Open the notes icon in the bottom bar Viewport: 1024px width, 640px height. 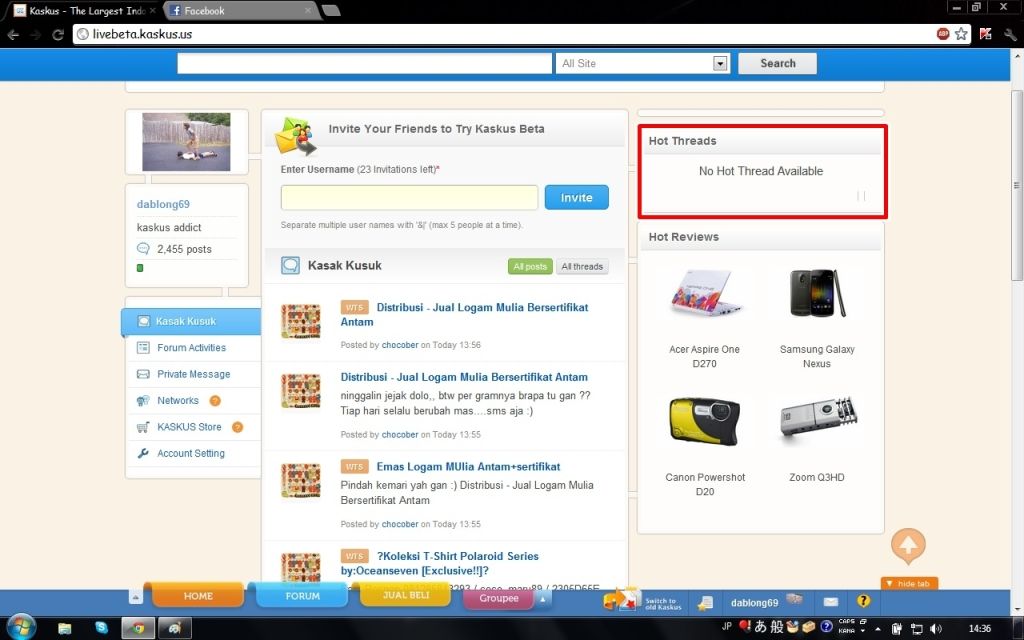coord(705,603)
